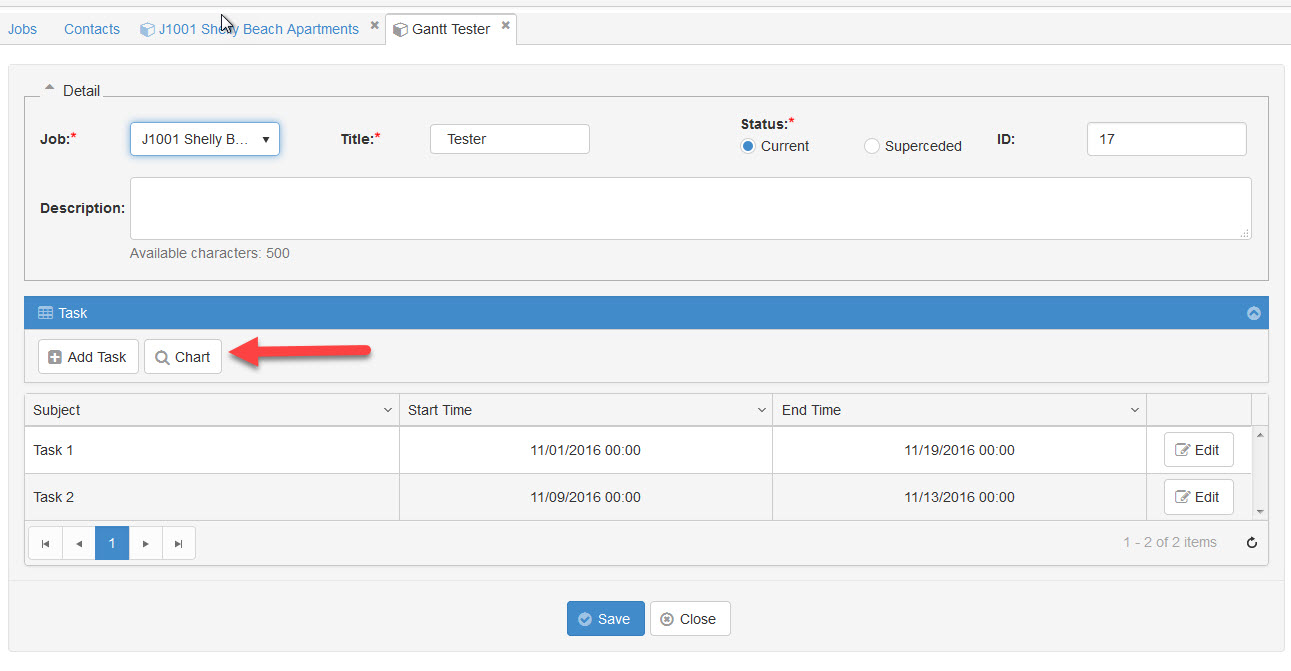Go to the first page of tasks

(45, 543)
